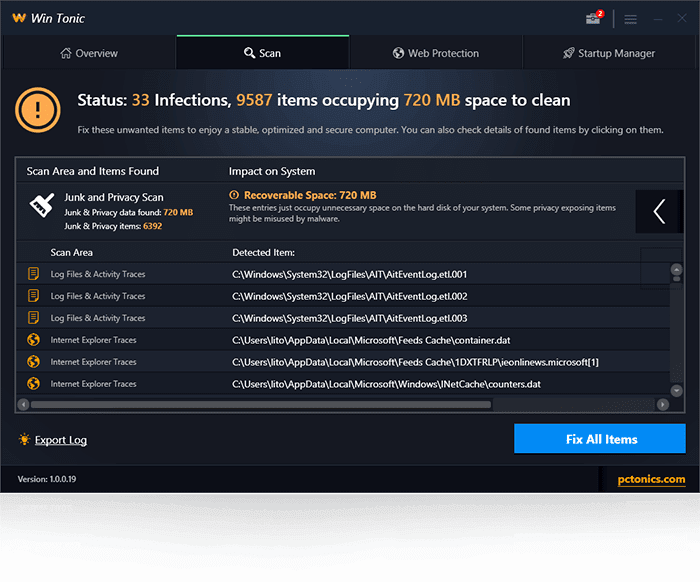
Task: Click the vertical scrollbar up arrow
Action: [x=676, y=269]
